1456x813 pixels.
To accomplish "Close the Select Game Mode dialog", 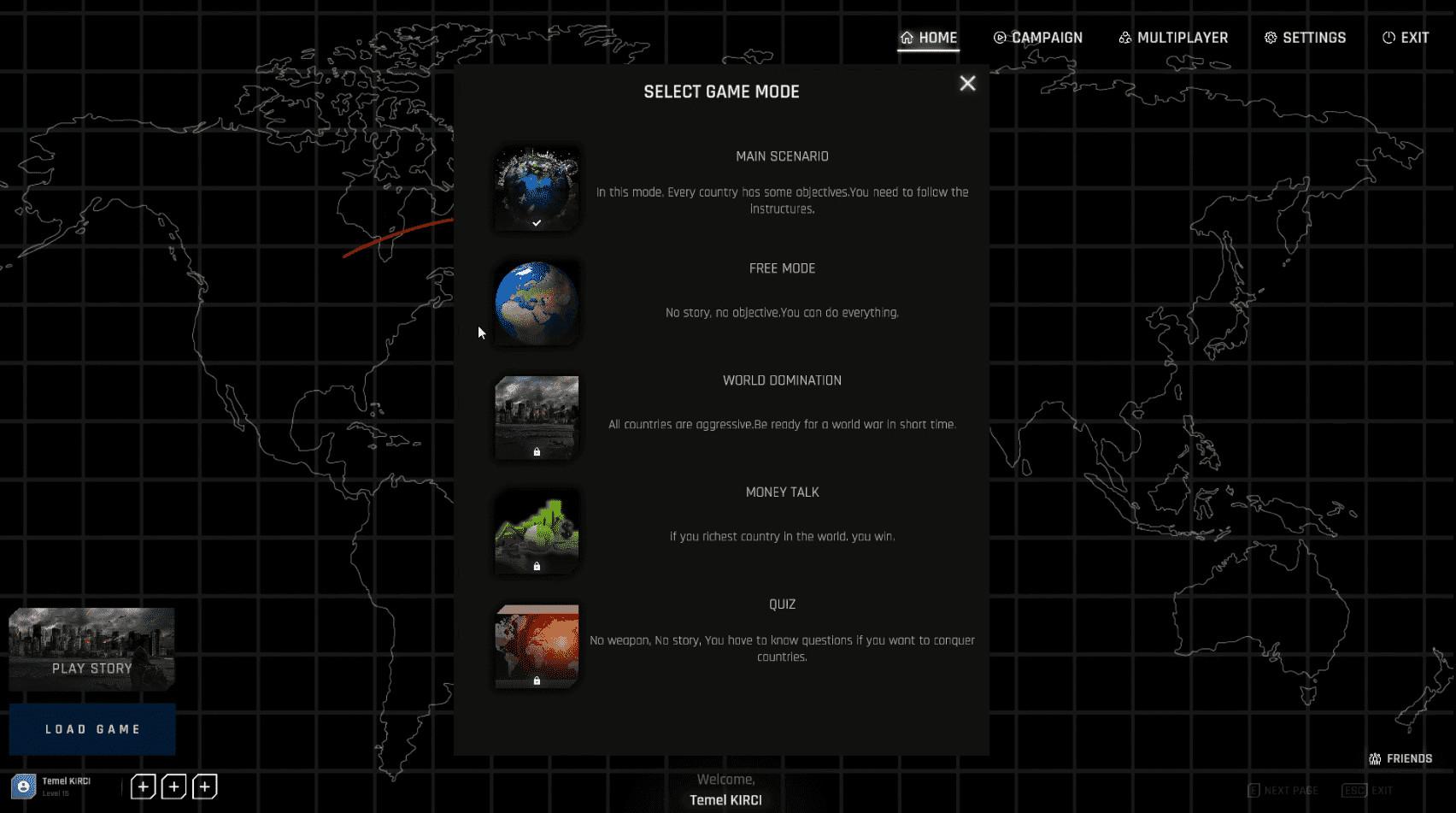I will pos(966,83).
